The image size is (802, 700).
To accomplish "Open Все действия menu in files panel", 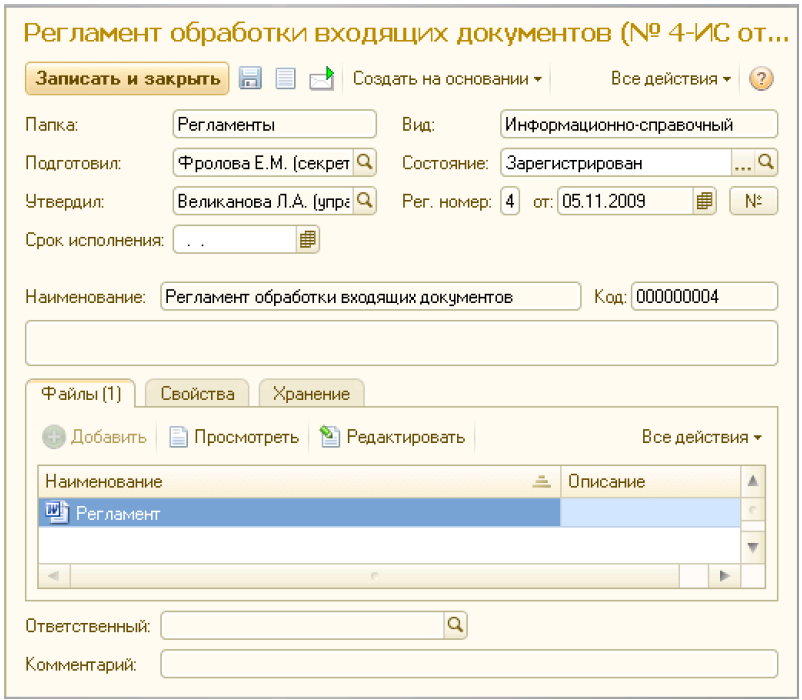I will [x=702, y=437].
